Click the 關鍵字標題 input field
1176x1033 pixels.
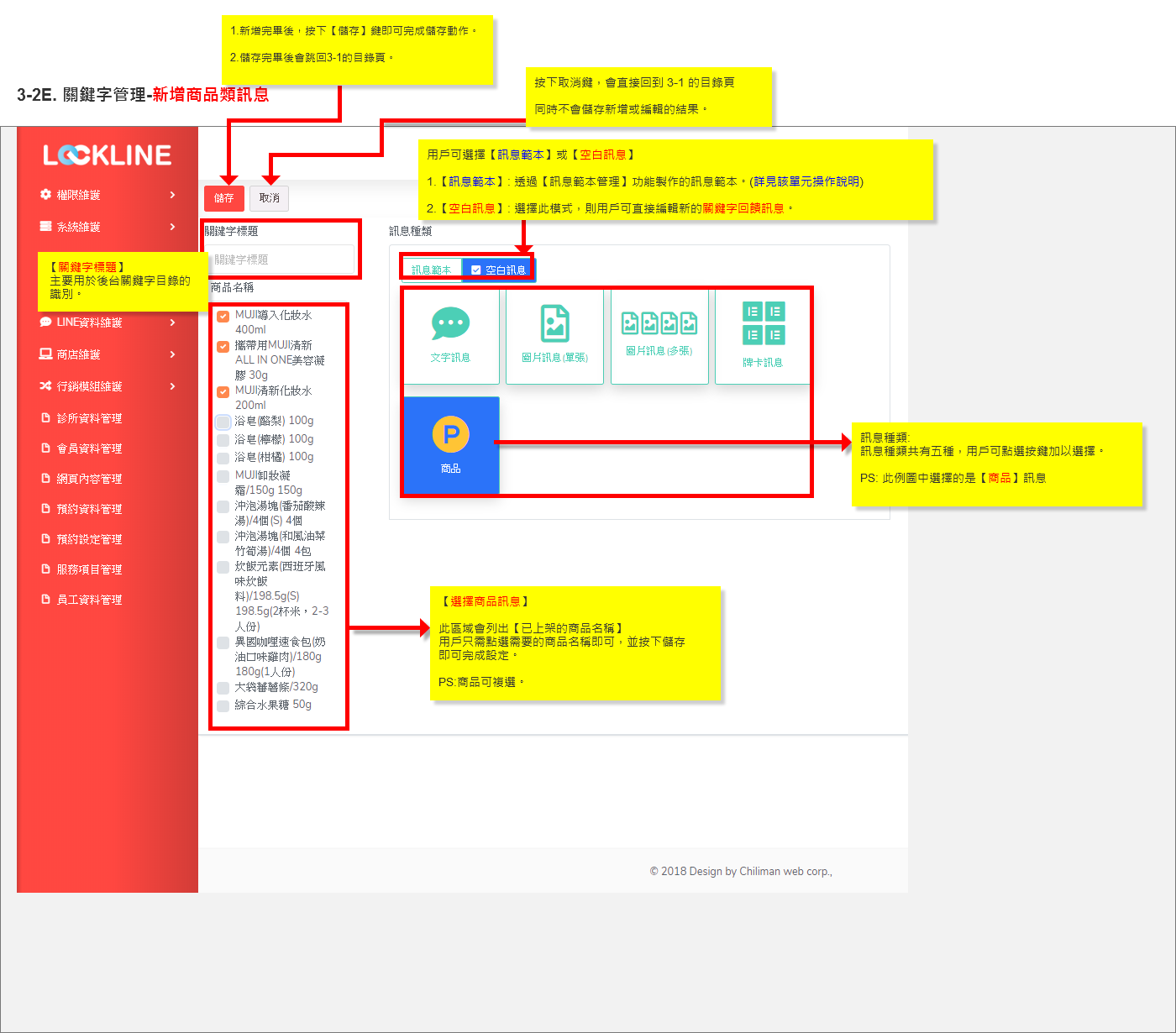click(281, 260)
